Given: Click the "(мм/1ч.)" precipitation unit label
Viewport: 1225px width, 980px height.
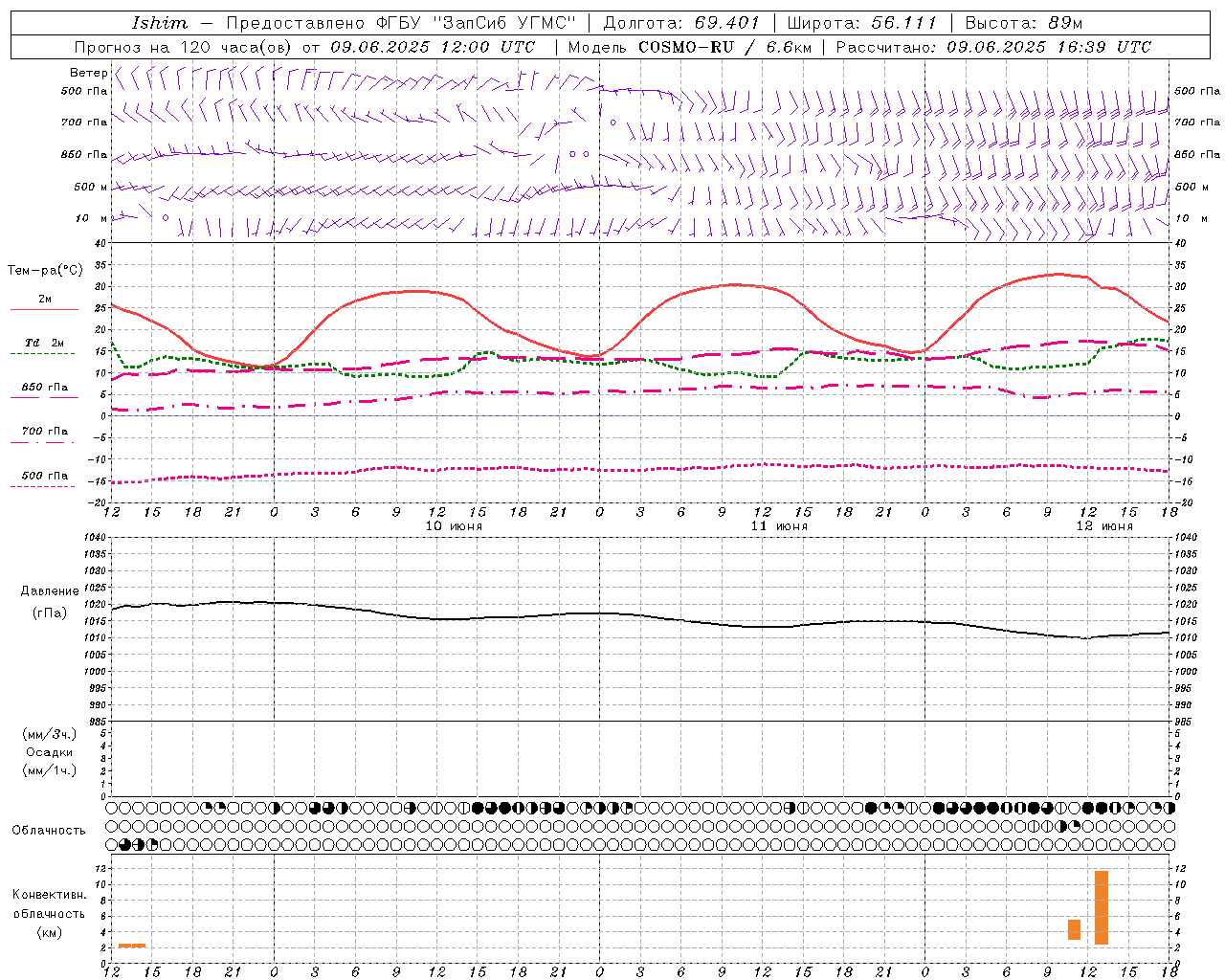Looking at the screenshot, I should point(50,770).
